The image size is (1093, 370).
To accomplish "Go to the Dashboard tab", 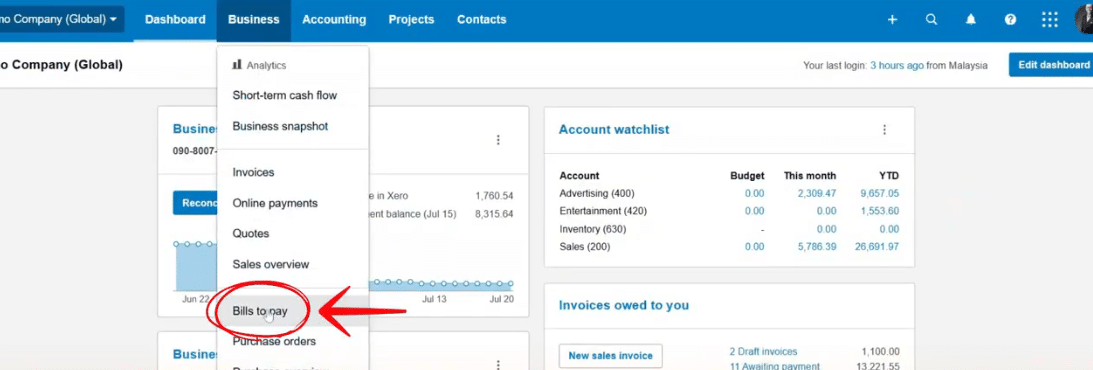I will click(x=175, y=20).
